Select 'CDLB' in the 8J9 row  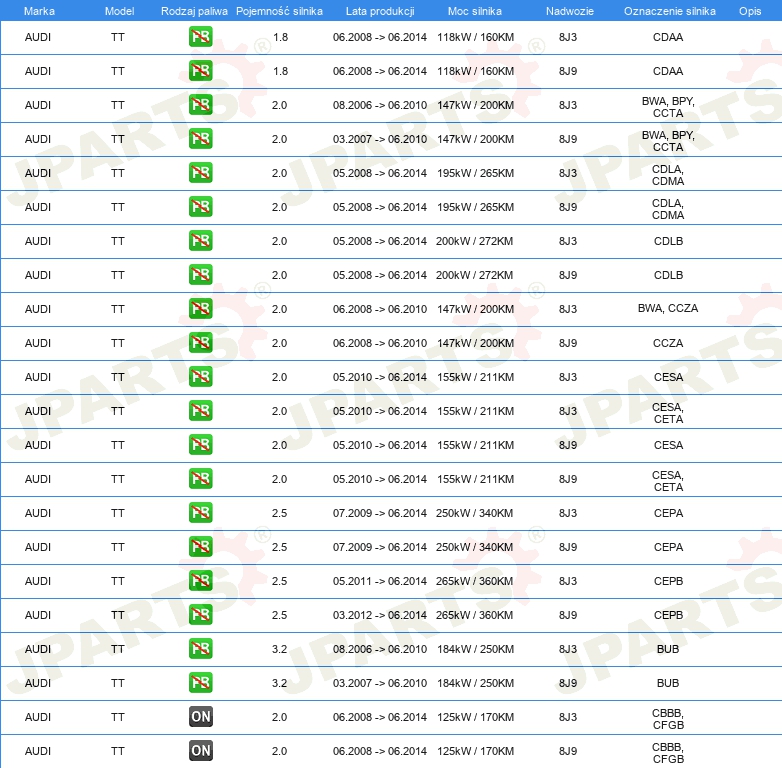click(668, 275)
